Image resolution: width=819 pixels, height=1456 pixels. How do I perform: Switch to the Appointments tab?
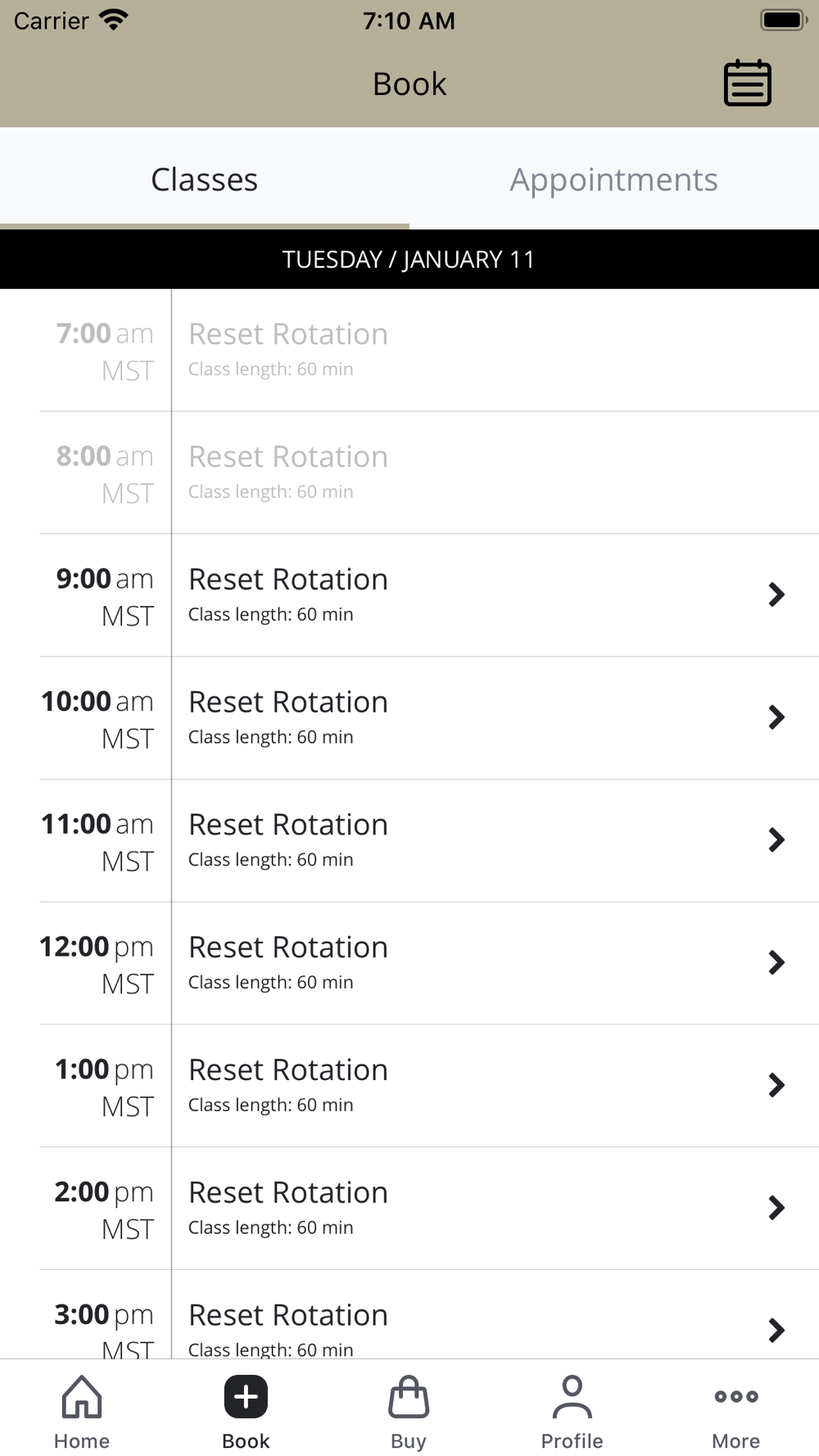[x=613, y=179]
